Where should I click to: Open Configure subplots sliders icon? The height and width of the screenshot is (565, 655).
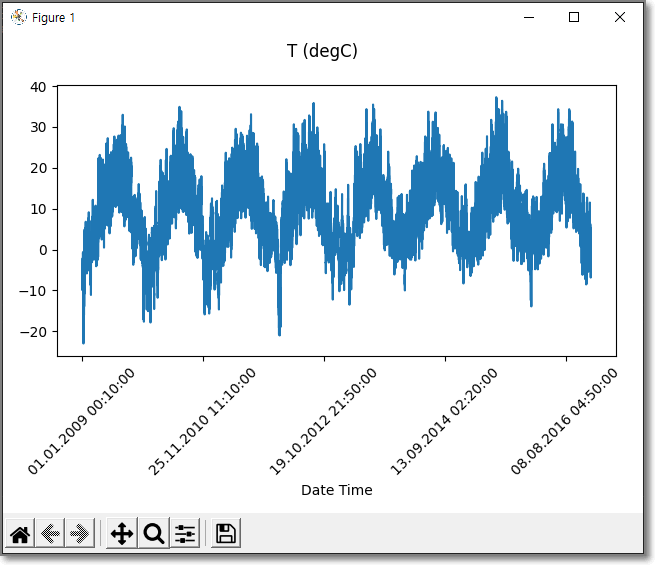(x=185, y=534)
